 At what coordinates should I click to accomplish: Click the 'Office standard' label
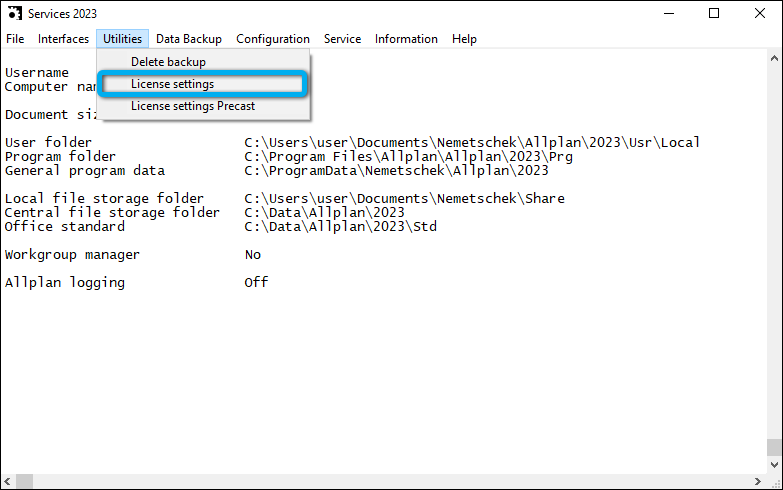pyautogui.click(x=65, y=226)
